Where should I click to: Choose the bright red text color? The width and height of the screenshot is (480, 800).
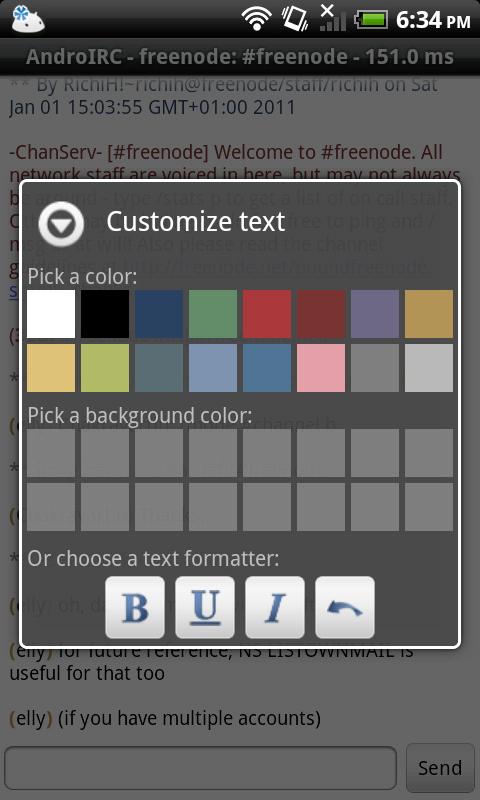(267, 314)
